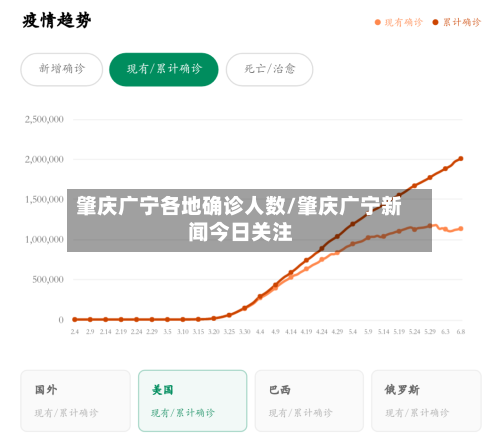Click the 500,000 y-axis label
Viewport: 500px width, 441px height.
(48, 279)
